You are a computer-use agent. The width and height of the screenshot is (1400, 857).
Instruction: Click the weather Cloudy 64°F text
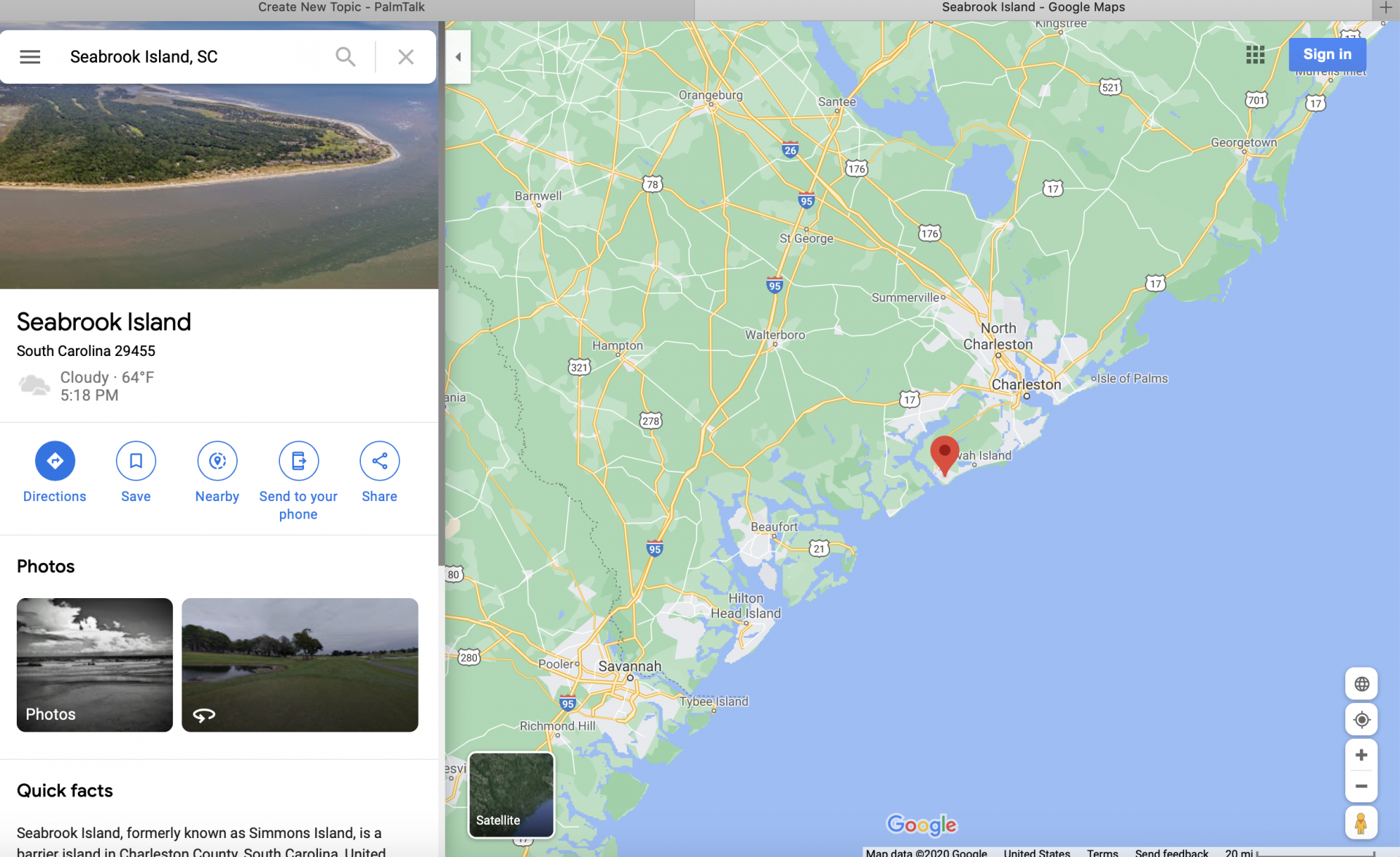click(x=107, y=377)
